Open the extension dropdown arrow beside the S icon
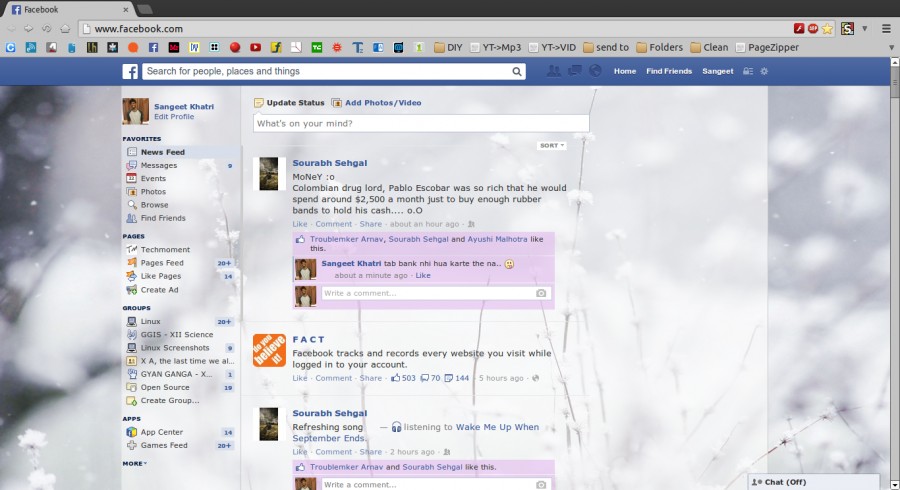Image resolution: width=900 pixels, height=490 pixels. pos(864,29)
